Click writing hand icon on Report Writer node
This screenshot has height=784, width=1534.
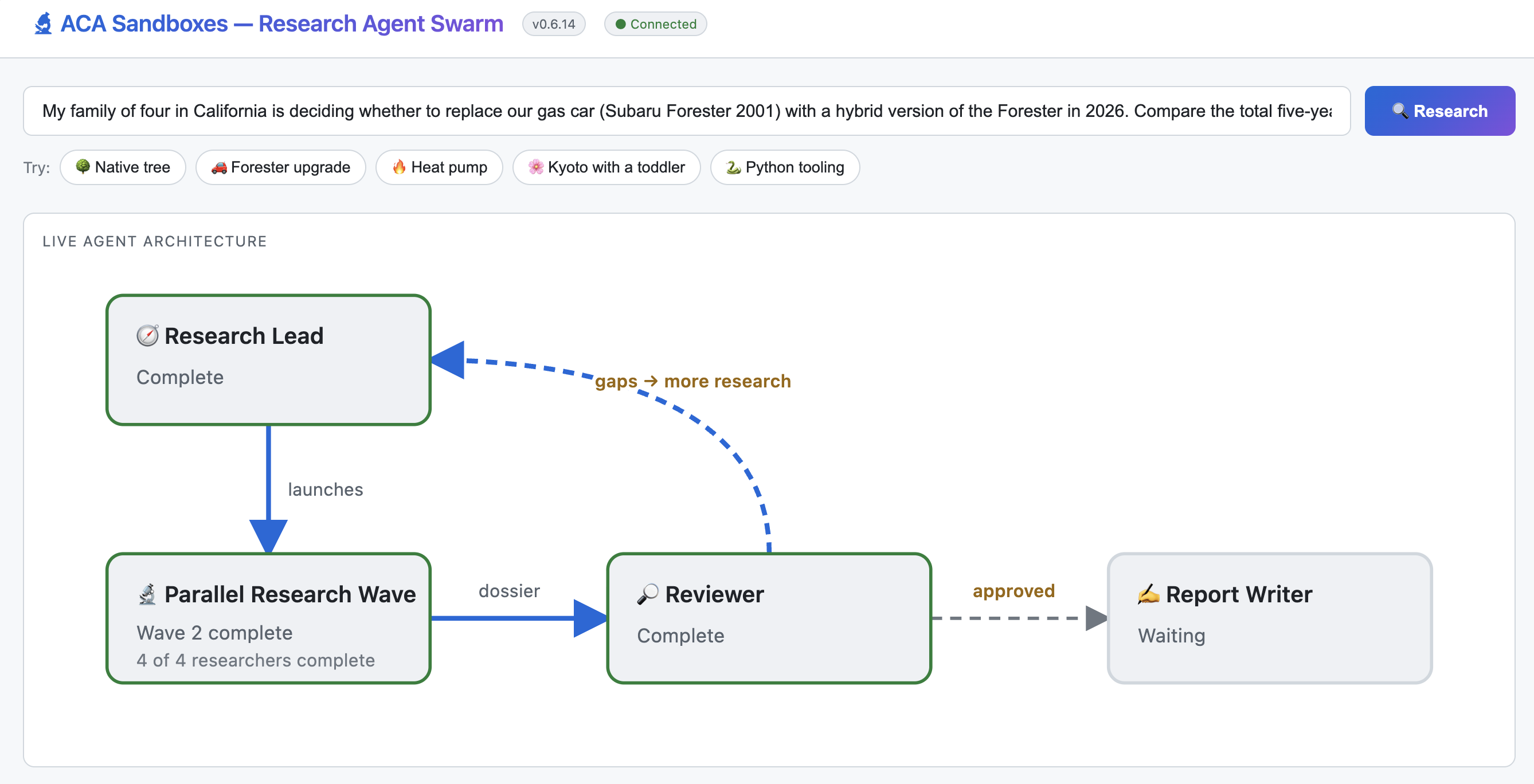1148,594
